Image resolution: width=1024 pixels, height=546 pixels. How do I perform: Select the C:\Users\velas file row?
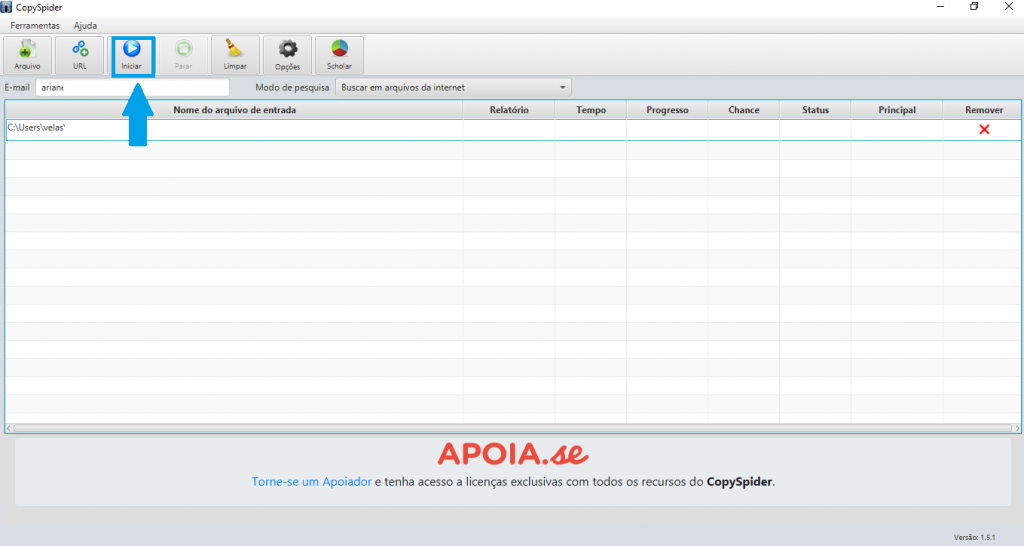tap(513, 129)
